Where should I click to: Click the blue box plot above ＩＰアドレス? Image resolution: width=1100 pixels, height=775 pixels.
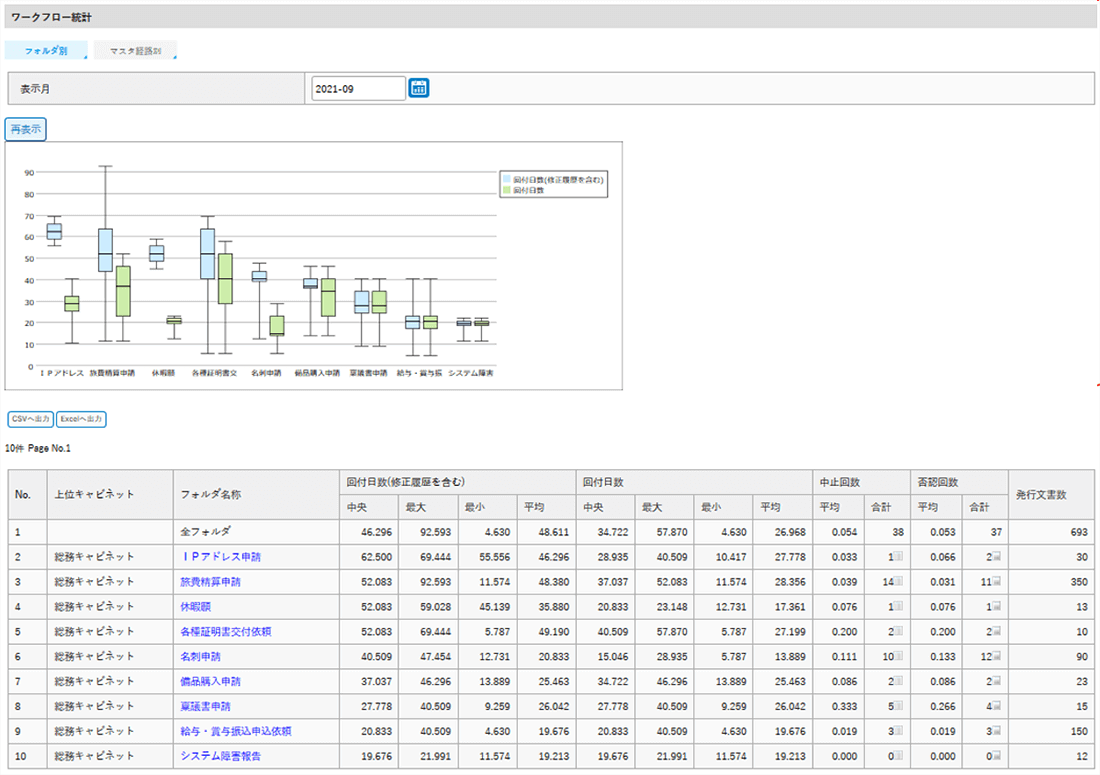coord(54,231)
